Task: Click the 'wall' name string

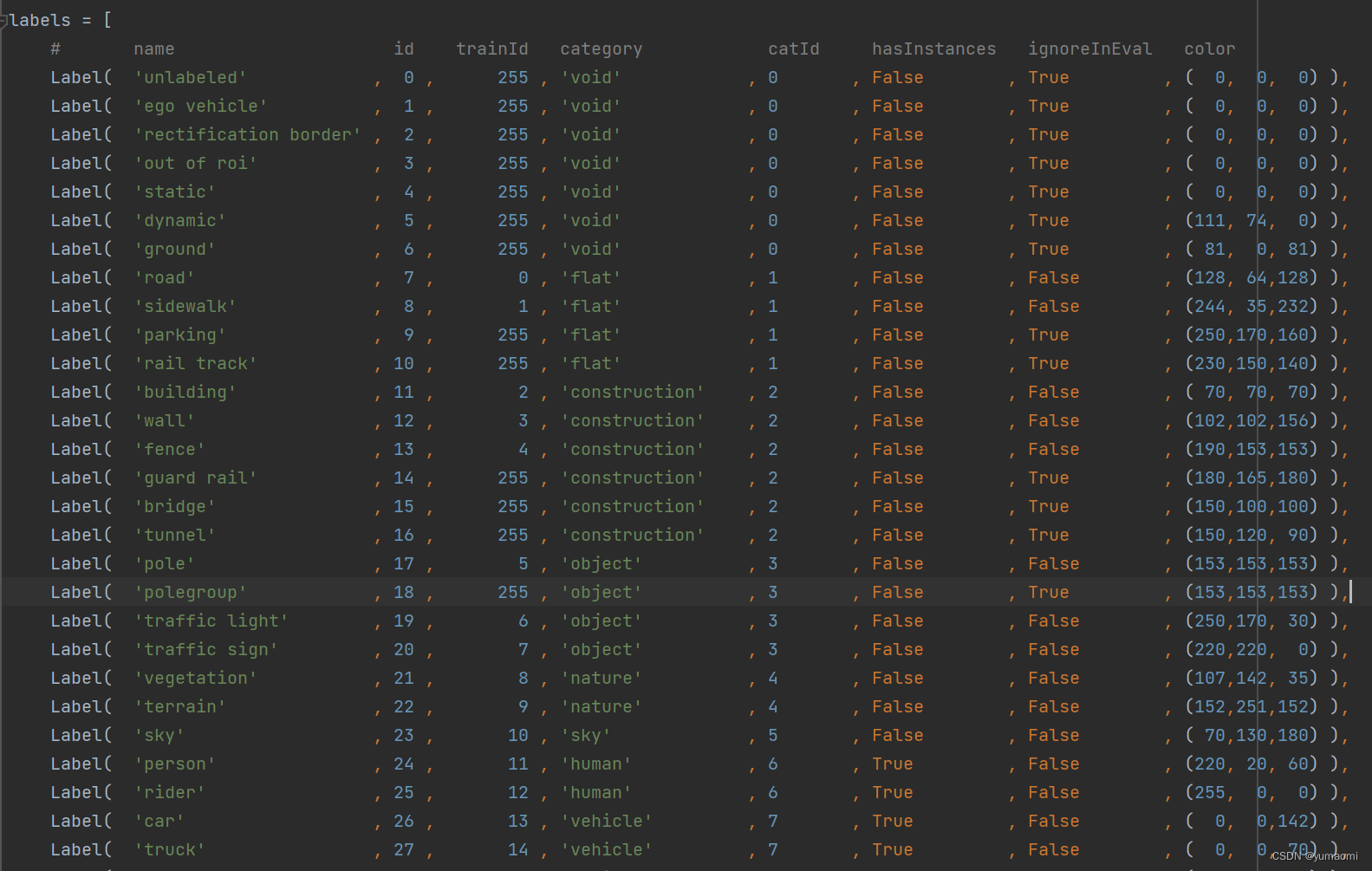Action: (165, 421)
